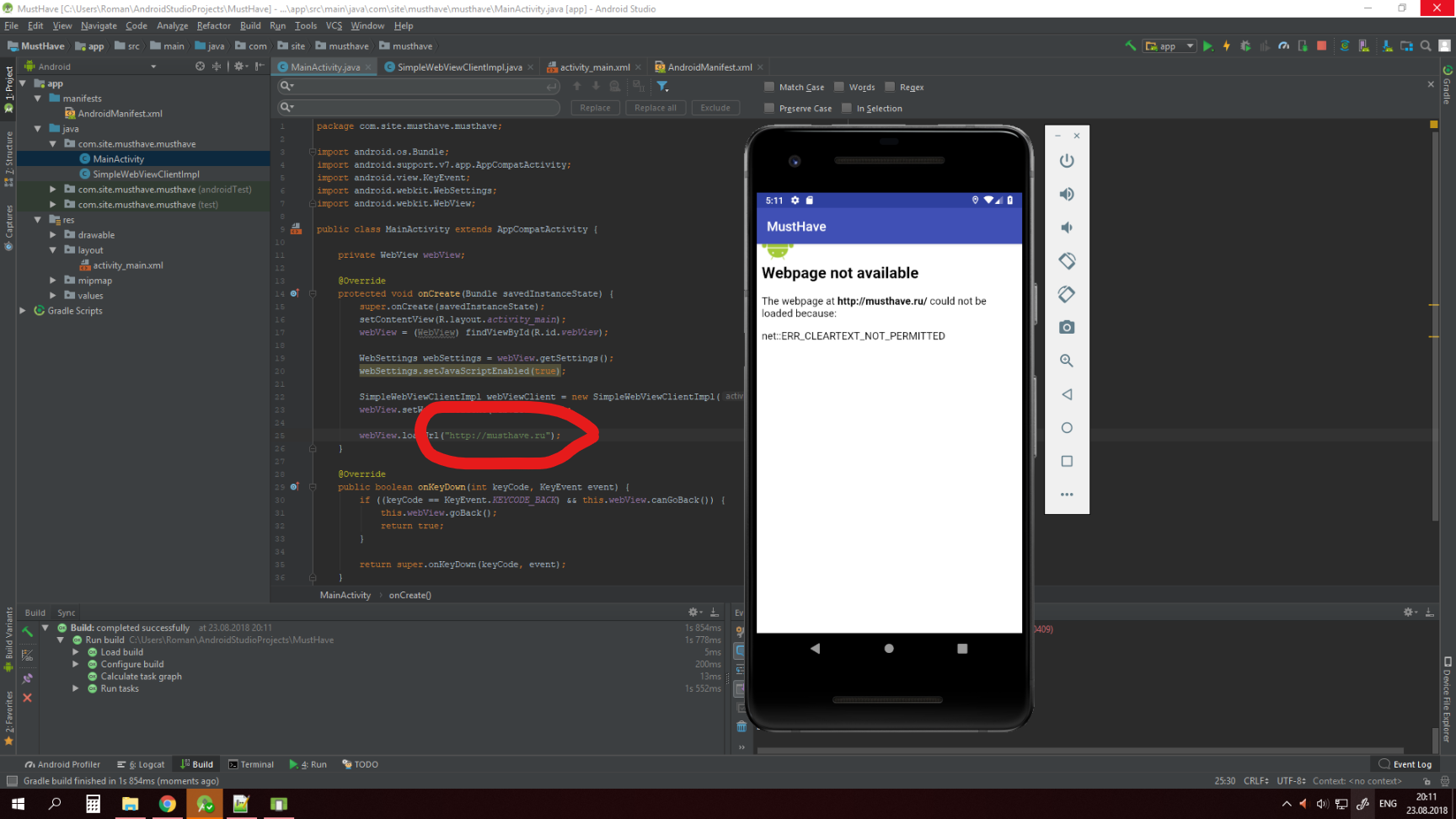Open AVD Manager icon
This screenshot has width=1456, height=819.
click(x=1364, y=46)
